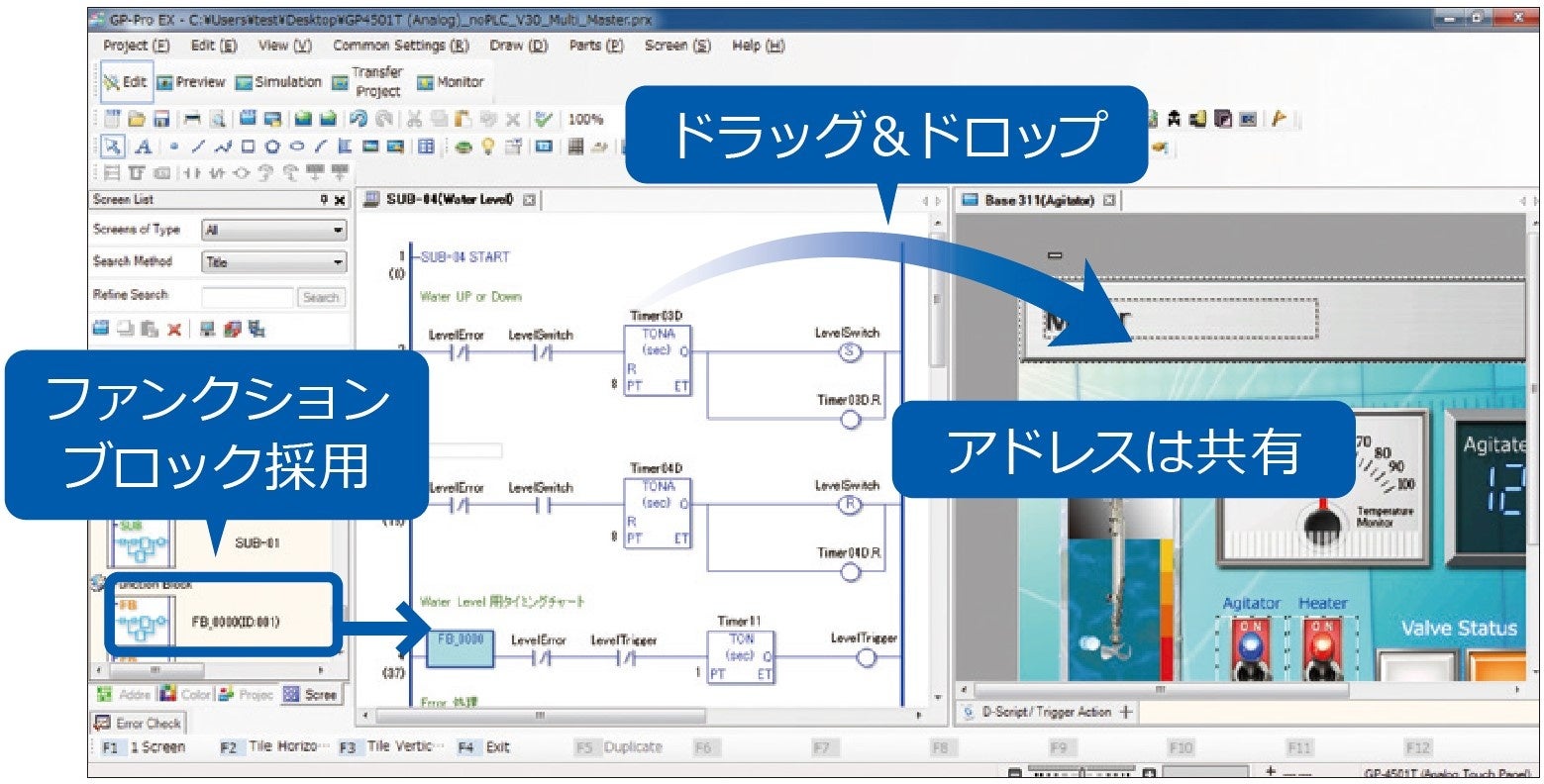Viewport: 1544px width, 784px height.
Task: Place a Switch part from toolbar
Action: coord(463,147)
